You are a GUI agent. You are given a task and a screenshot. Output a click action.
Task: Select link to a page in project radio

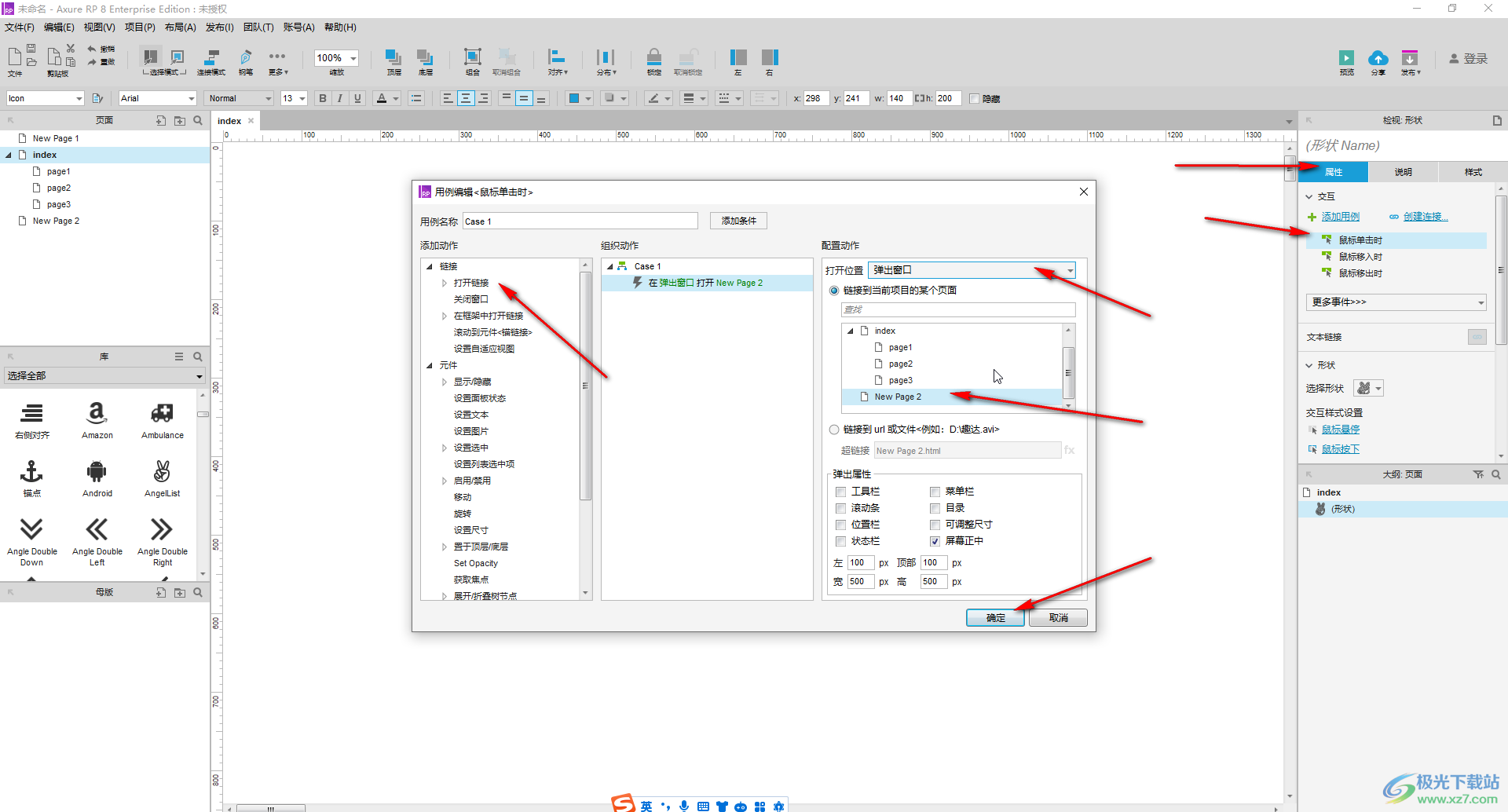point(834,291)
